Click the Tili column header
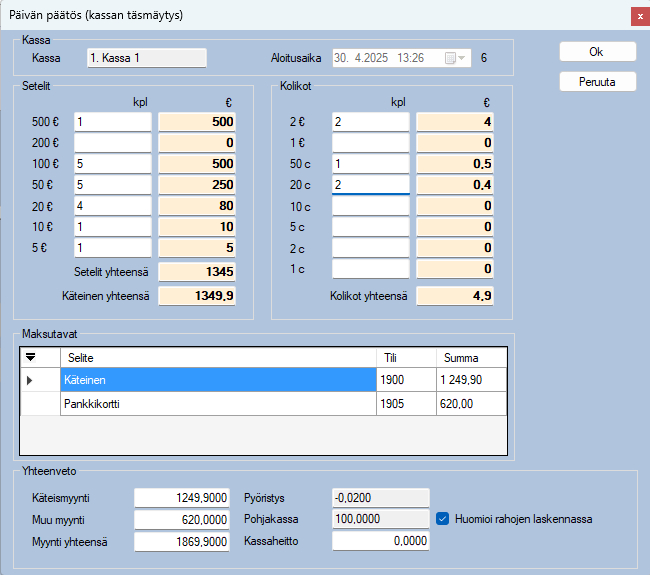This screenshot has height=575, width=650. tap(405, 358)
